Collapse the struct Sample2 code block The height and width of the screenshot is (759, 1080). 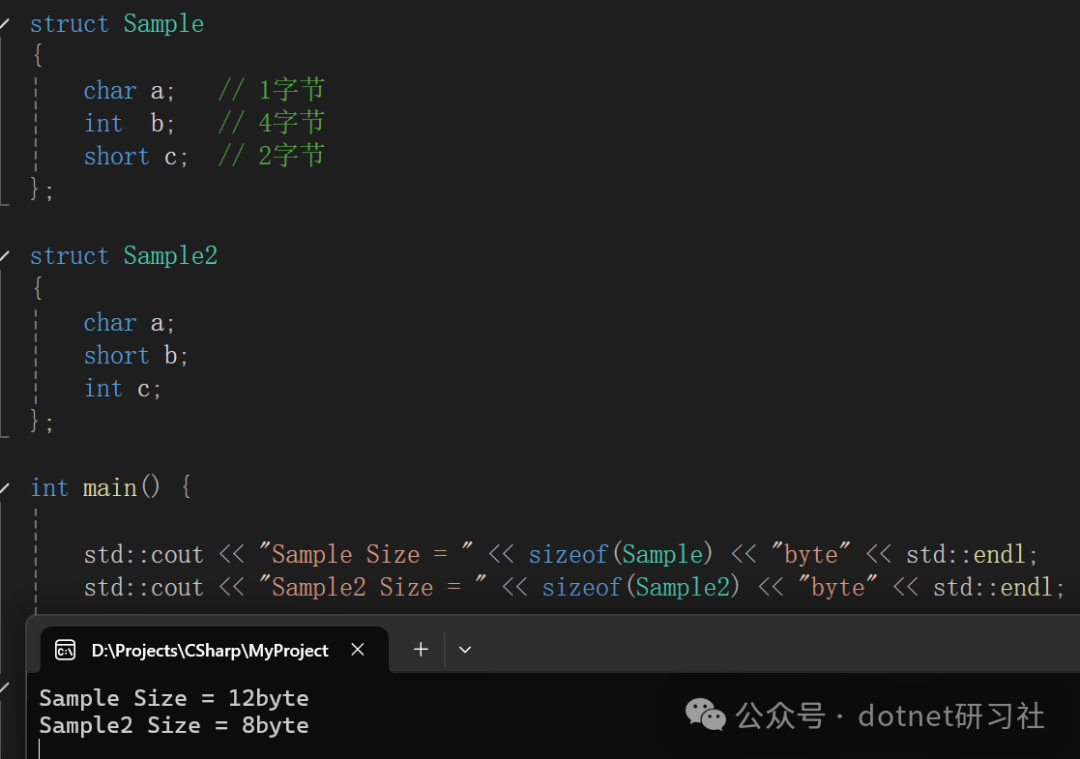coord(4,256)
